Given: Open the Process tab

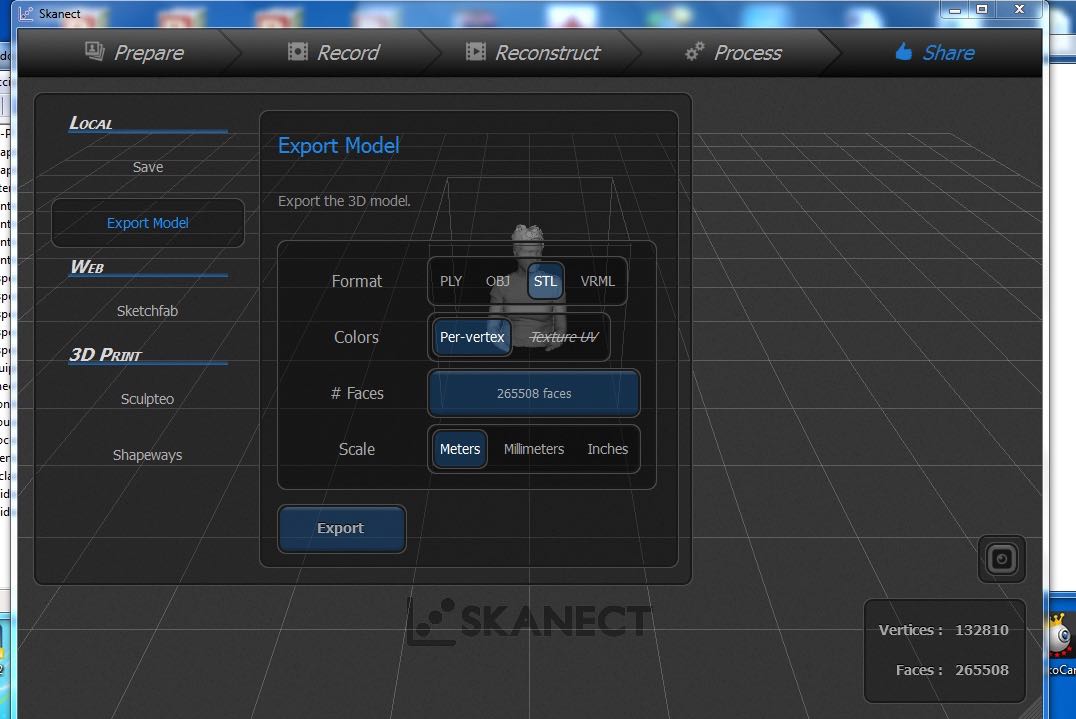Looking at the screenshot, I should coord(734,53).
